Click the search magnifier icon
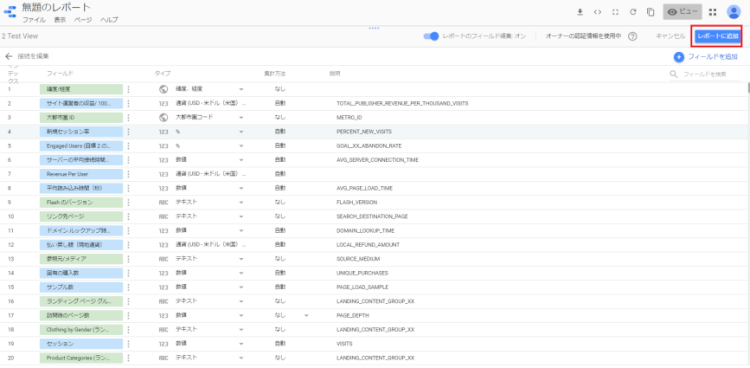750x368 pixels. coord(673,74)
